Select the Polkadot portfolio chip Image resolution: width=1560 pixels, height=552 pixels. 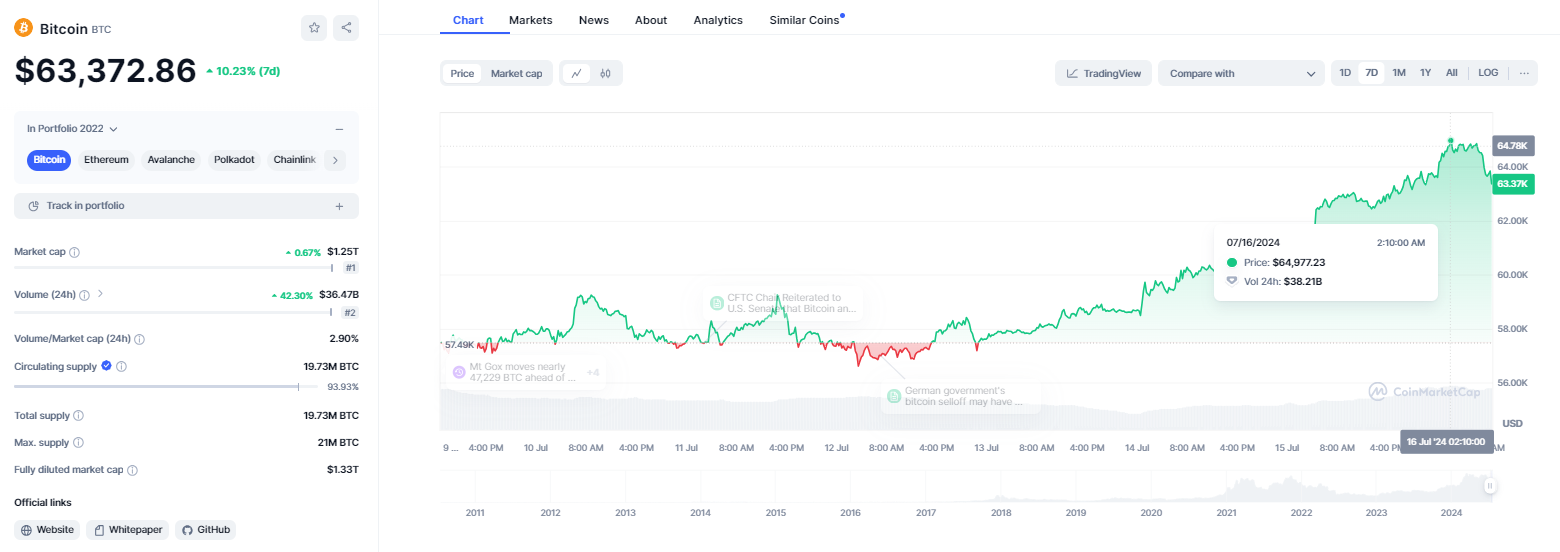pos(234,160)
